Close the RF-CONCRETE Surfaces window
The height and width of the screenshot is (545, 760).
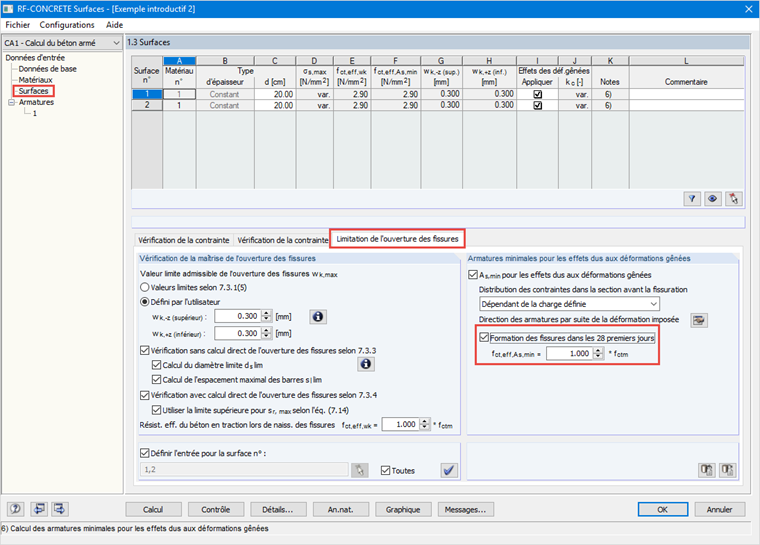click(749, 9)
